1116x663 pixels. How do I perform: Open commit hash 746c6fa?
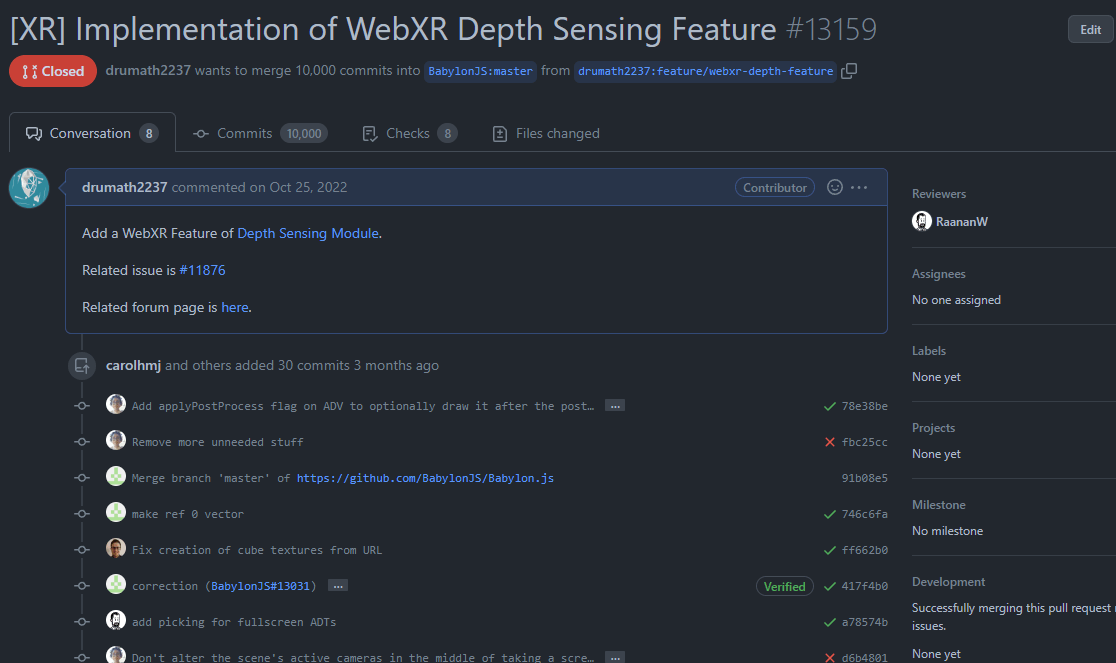pos(864,514)
